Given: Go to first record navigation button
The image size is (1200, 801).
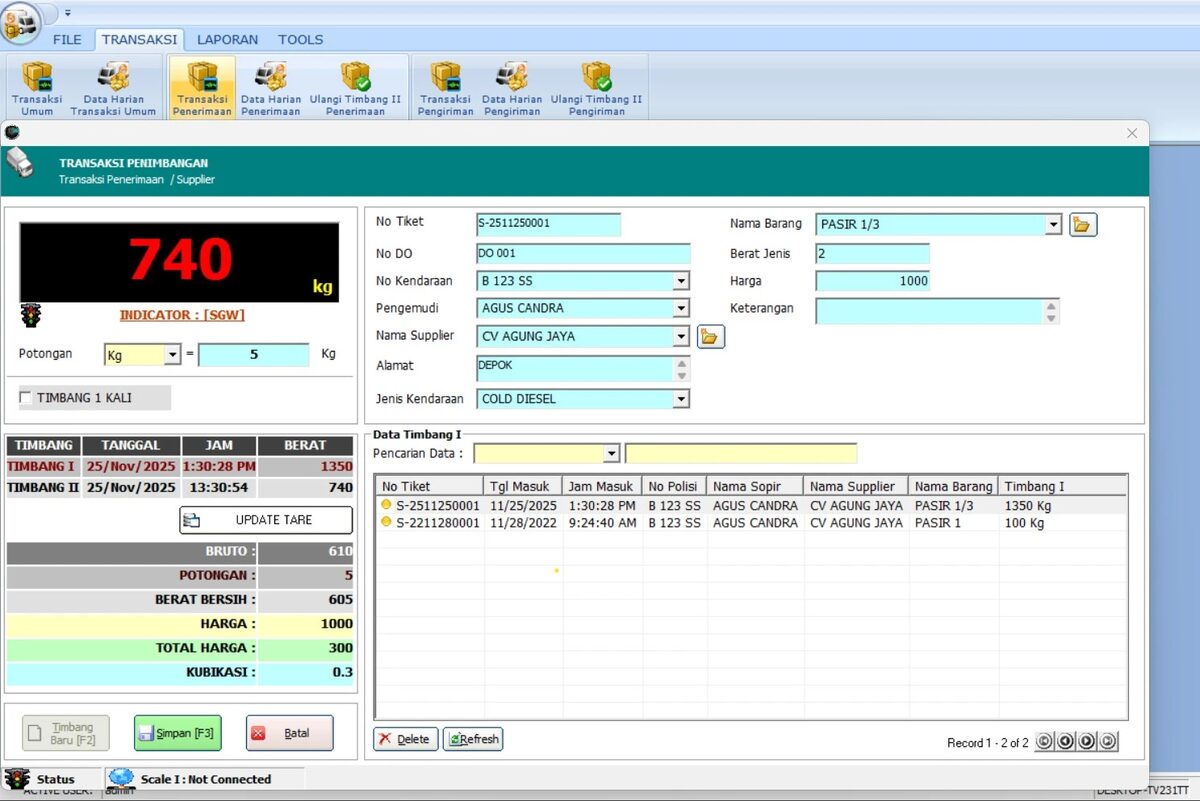Looking at the screenshot, I should [1044, 742].
